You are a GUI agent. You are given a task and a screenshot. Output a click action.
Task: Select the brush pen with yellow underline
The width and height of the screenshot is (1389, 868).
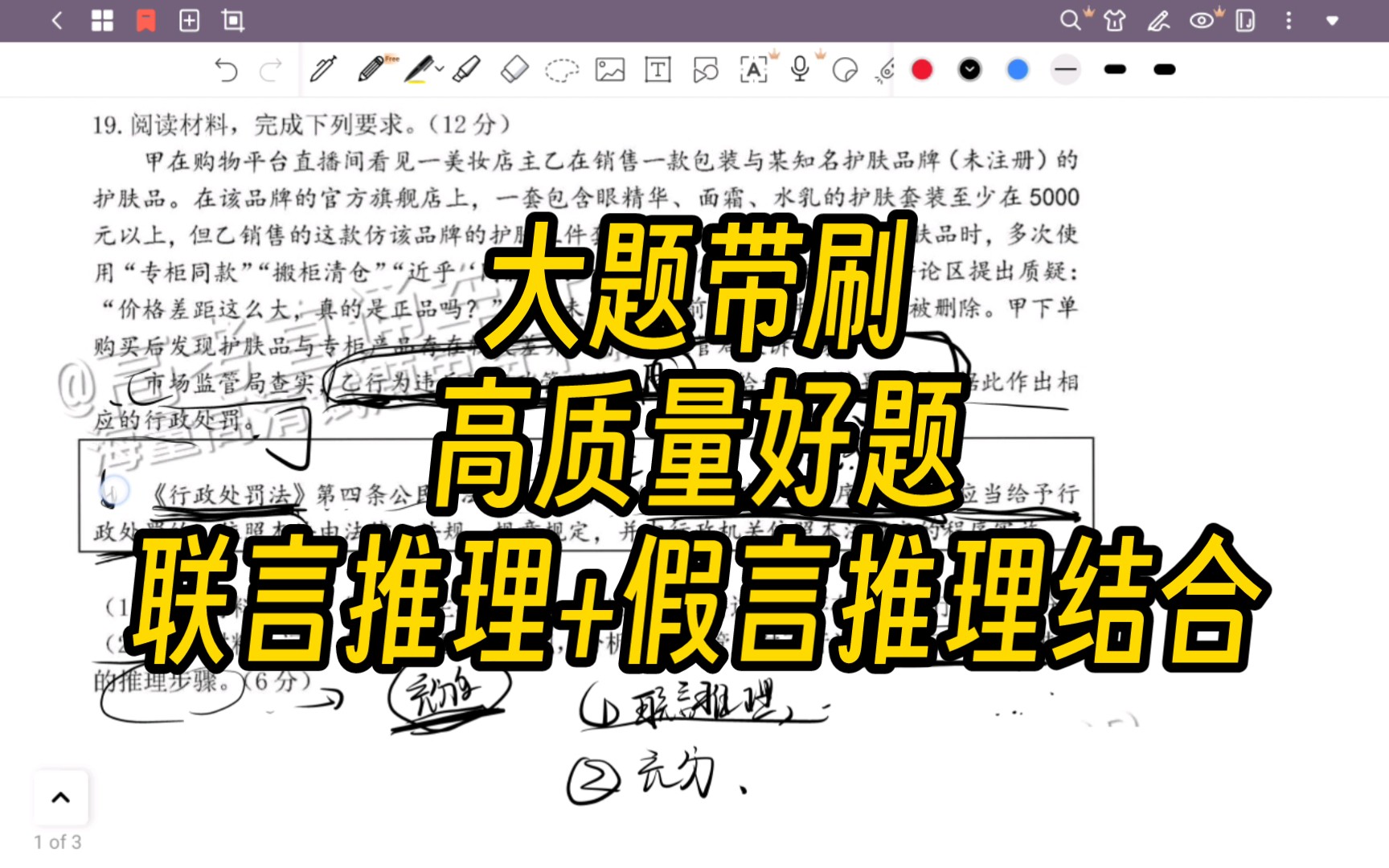(419, 70)
